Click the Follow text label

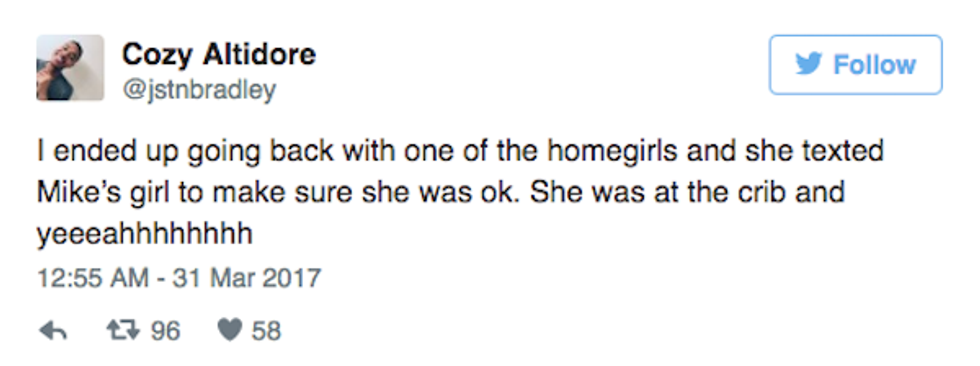(874, 65)
